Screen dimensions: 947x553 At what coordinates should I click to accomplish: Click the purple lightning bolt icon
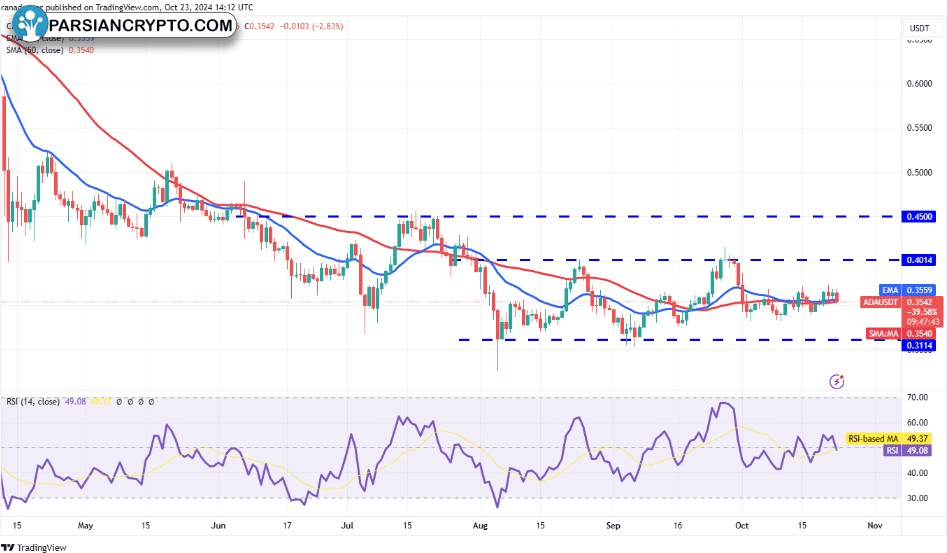(x=836, y=382)
